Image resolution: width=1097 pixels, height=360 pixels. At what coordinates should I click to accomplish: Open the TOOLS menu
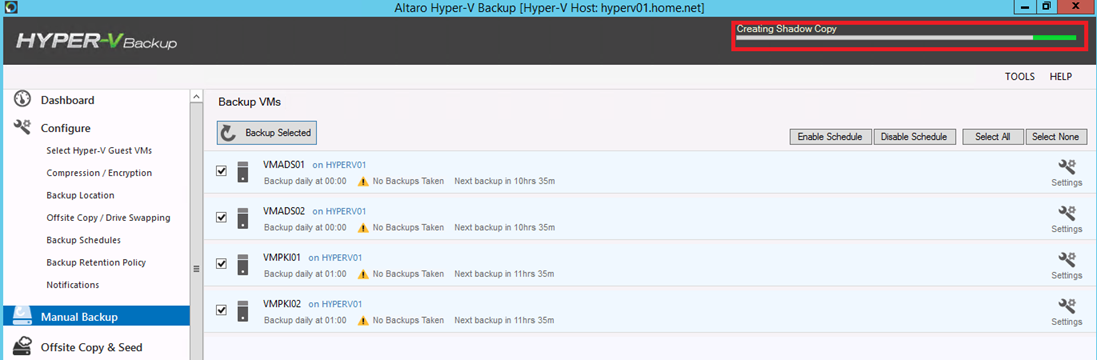(1020, 77)
